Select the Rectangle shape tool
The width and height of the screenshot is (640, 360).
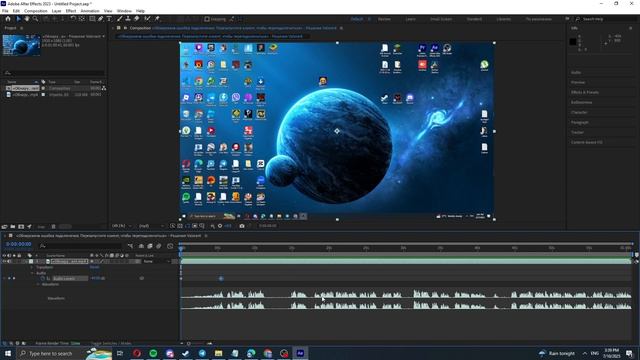click(92, 19)
